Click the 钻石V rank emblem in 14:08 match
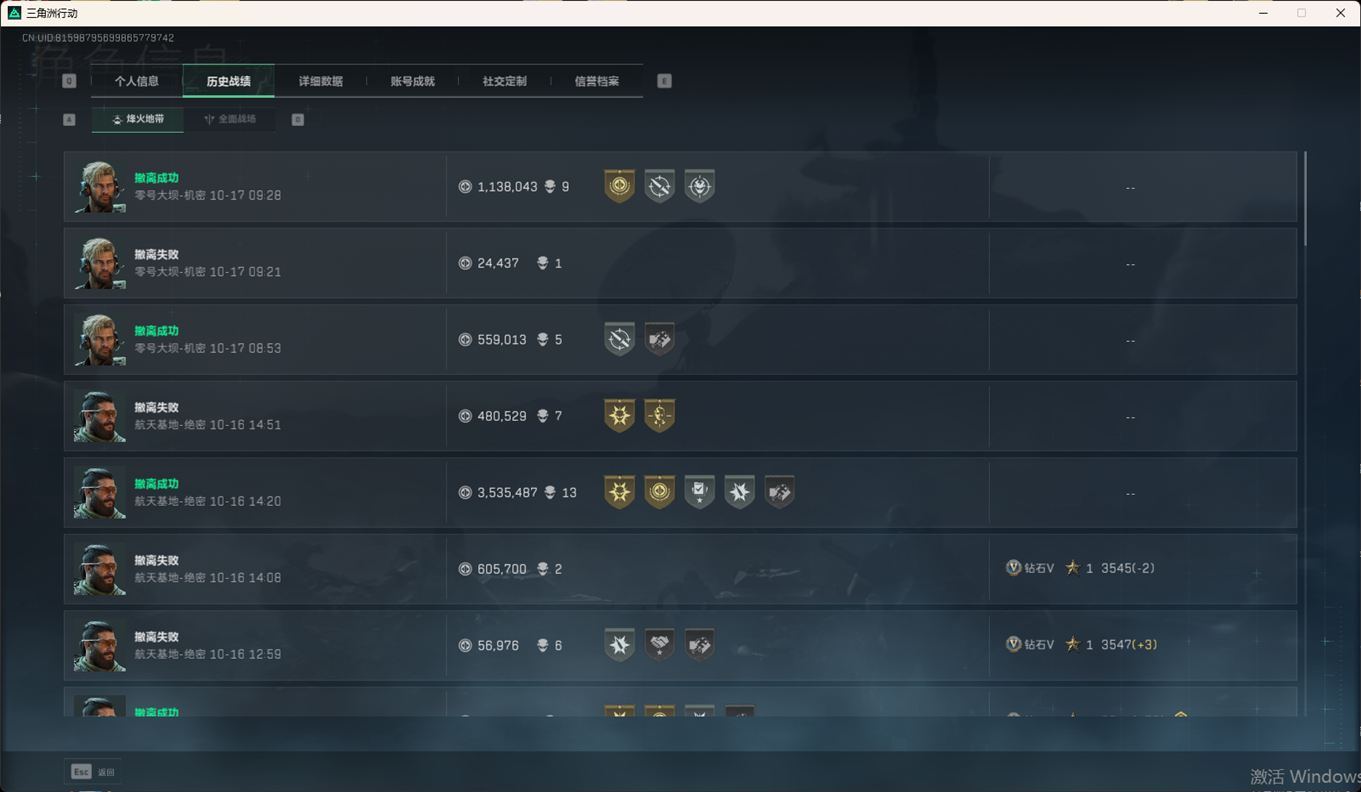Viewport: 1361px width, 792px height. tap(1013, 568)
